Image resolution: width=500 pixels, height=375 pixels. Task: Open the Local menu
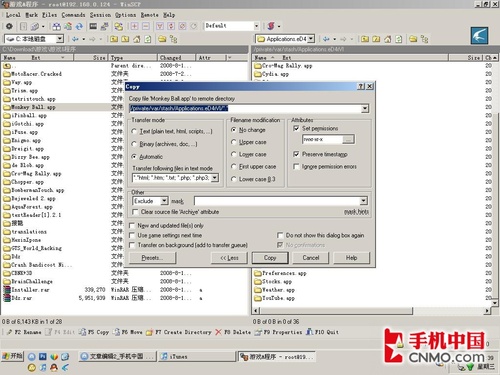(13, 15)
